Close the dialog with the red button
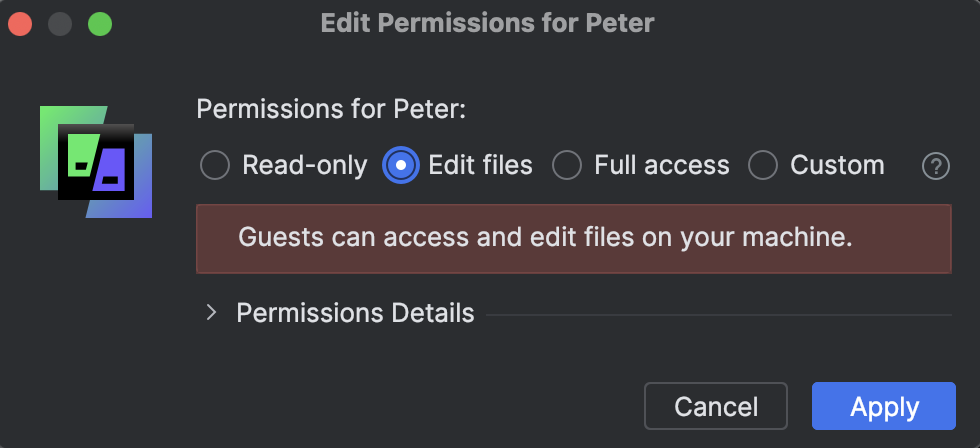The image size is (980, 448). (x=20, y=24)
